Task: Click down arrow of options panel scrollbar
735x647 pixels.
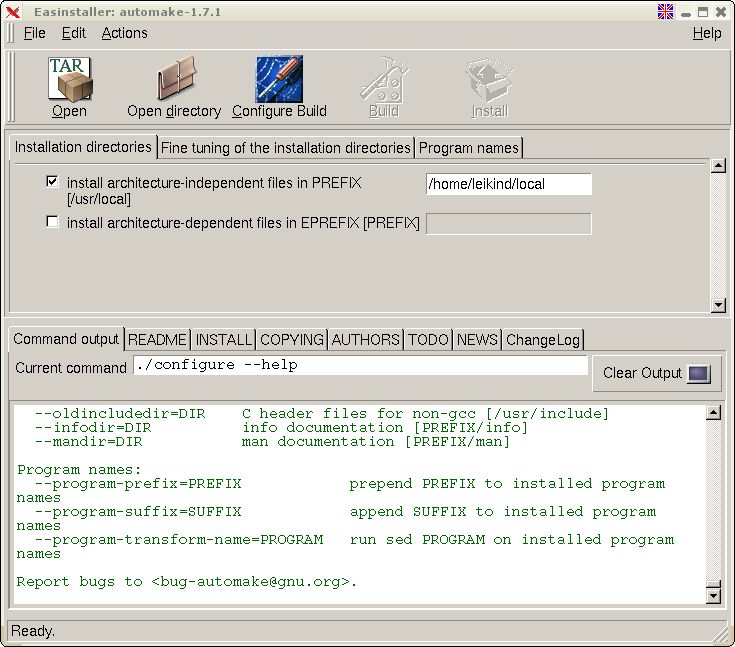Action: pyautogui.click(x=718, y=305)
